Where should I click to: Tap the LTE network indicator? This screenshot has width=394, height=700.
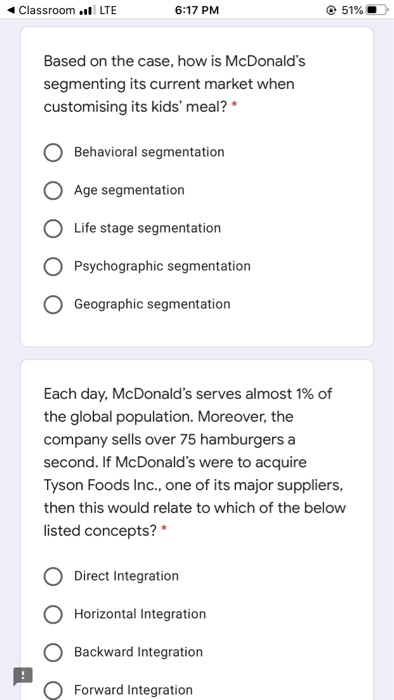pyautogui.click(x=108, y=10)
